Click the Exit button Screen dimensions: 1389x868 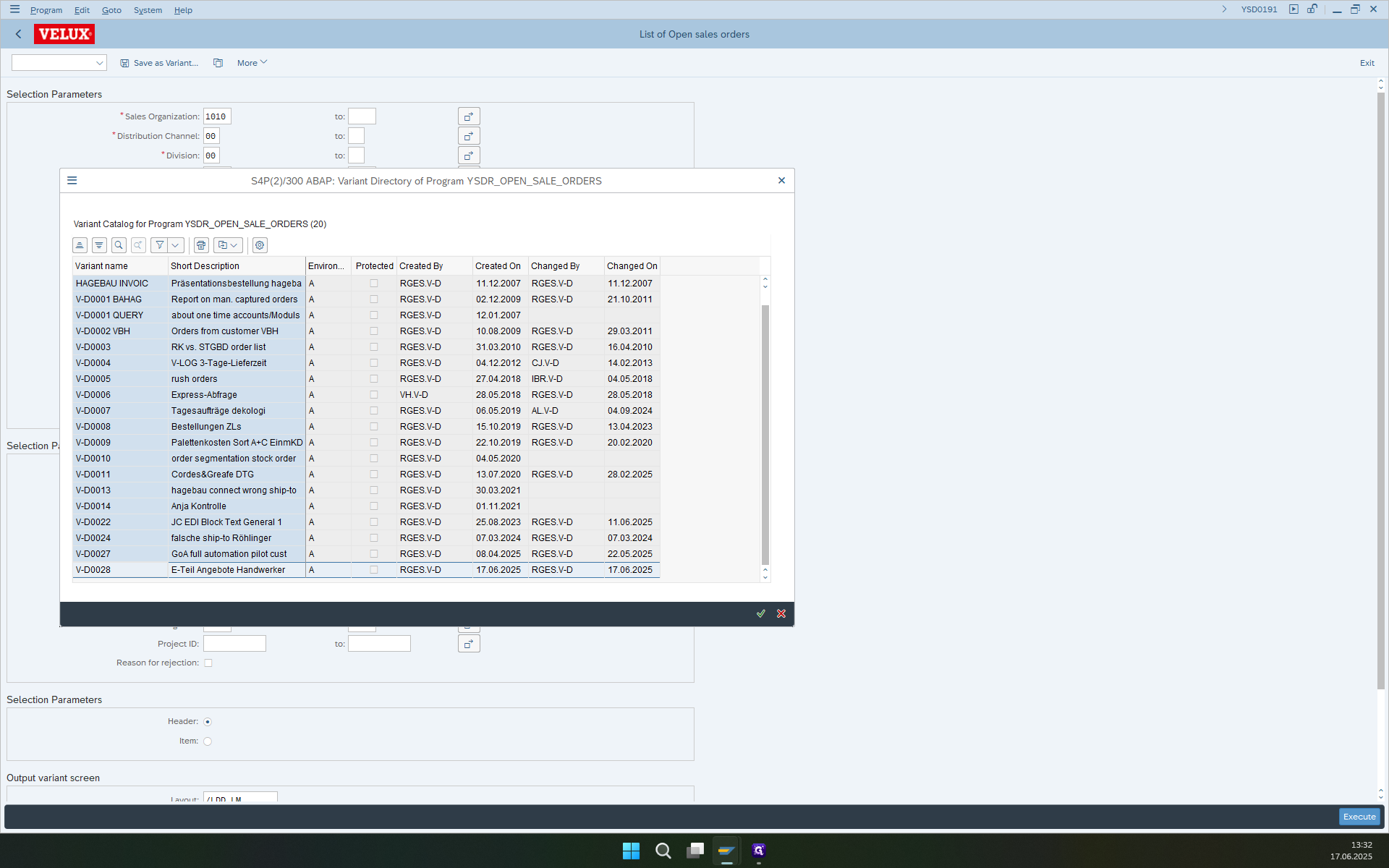(1367, 63)
